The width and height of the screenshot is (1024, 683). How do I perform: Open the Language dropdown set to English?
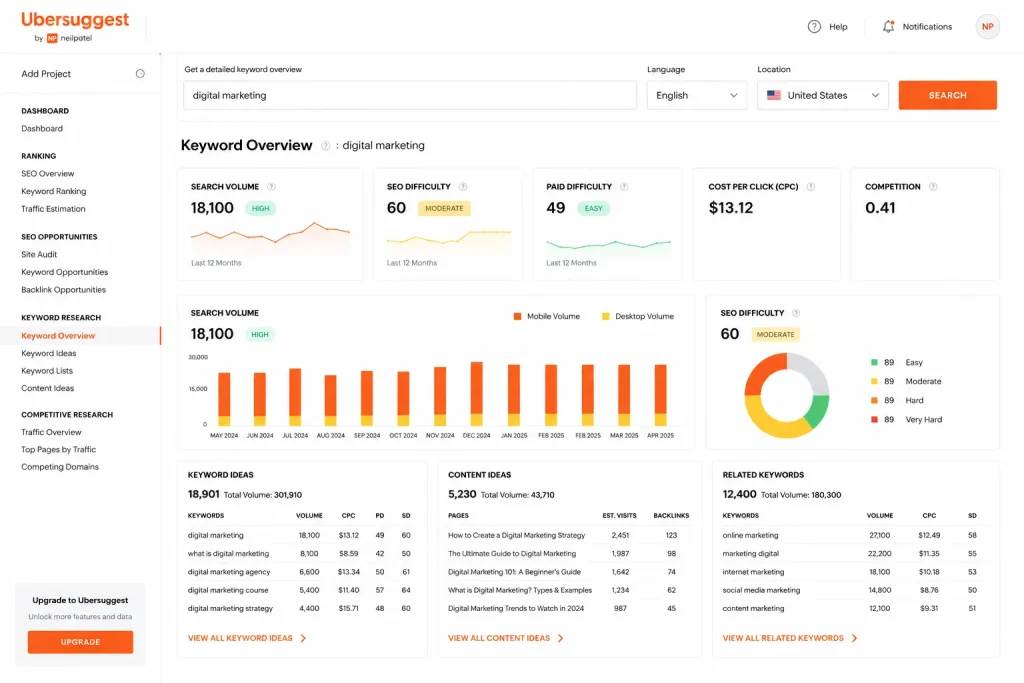[696, 95]
